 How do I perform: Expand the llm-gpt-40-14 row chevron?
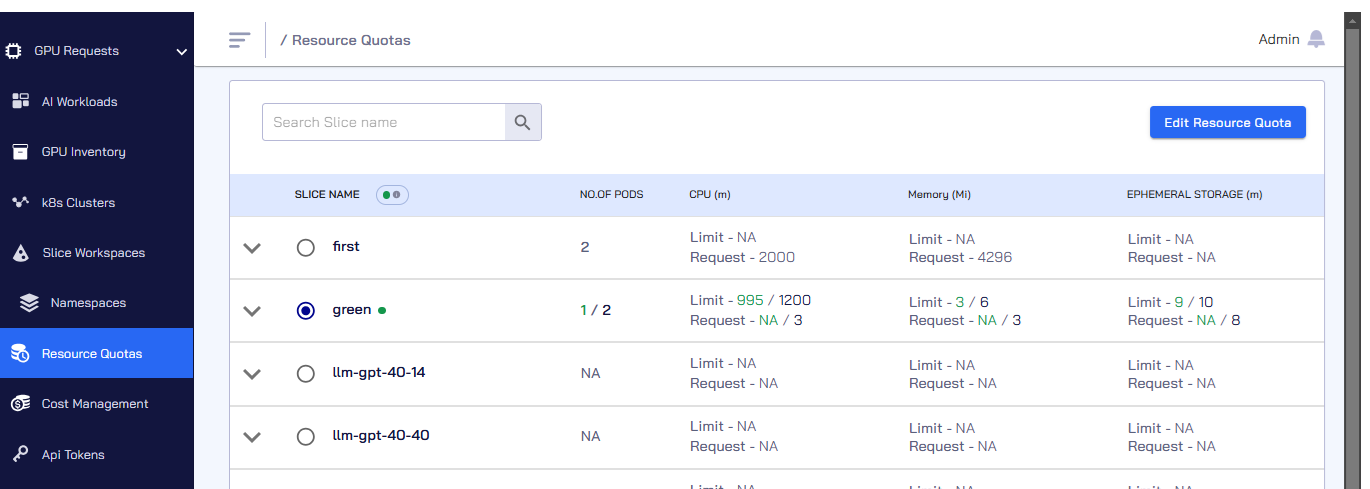pos(253,374)
